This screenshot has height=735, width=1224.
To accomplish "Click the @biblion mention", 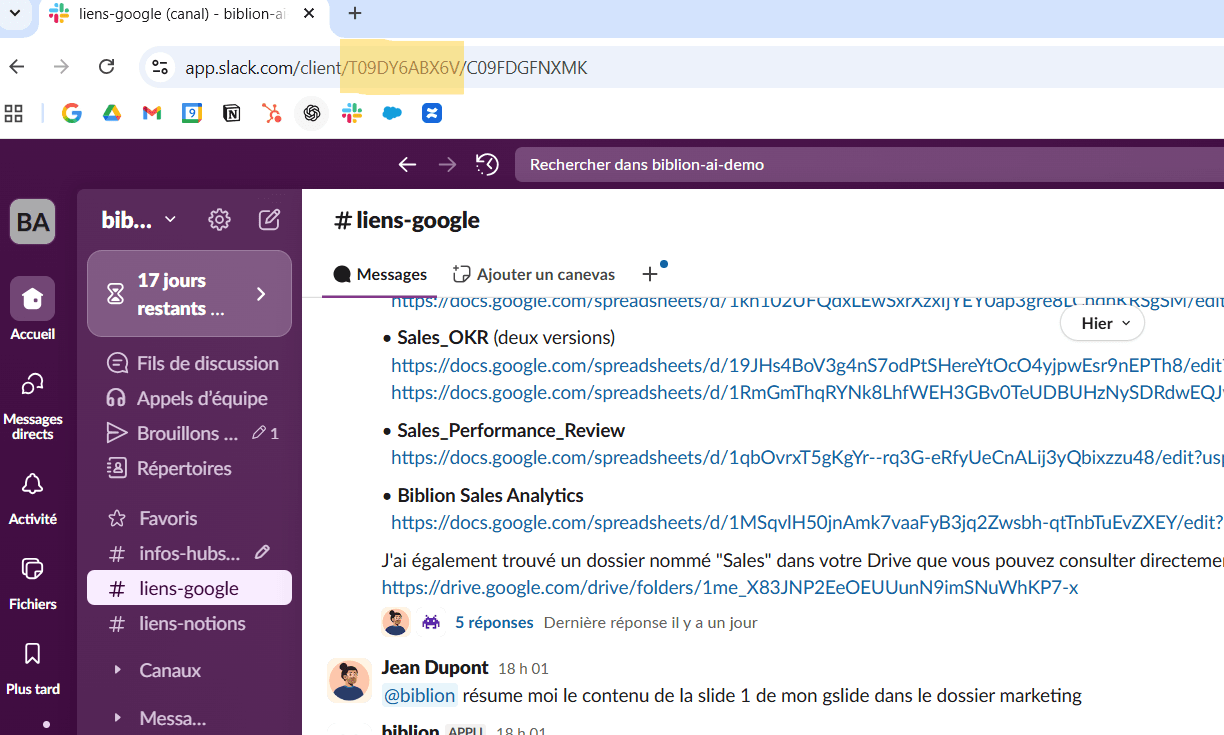I will [420, 695].
